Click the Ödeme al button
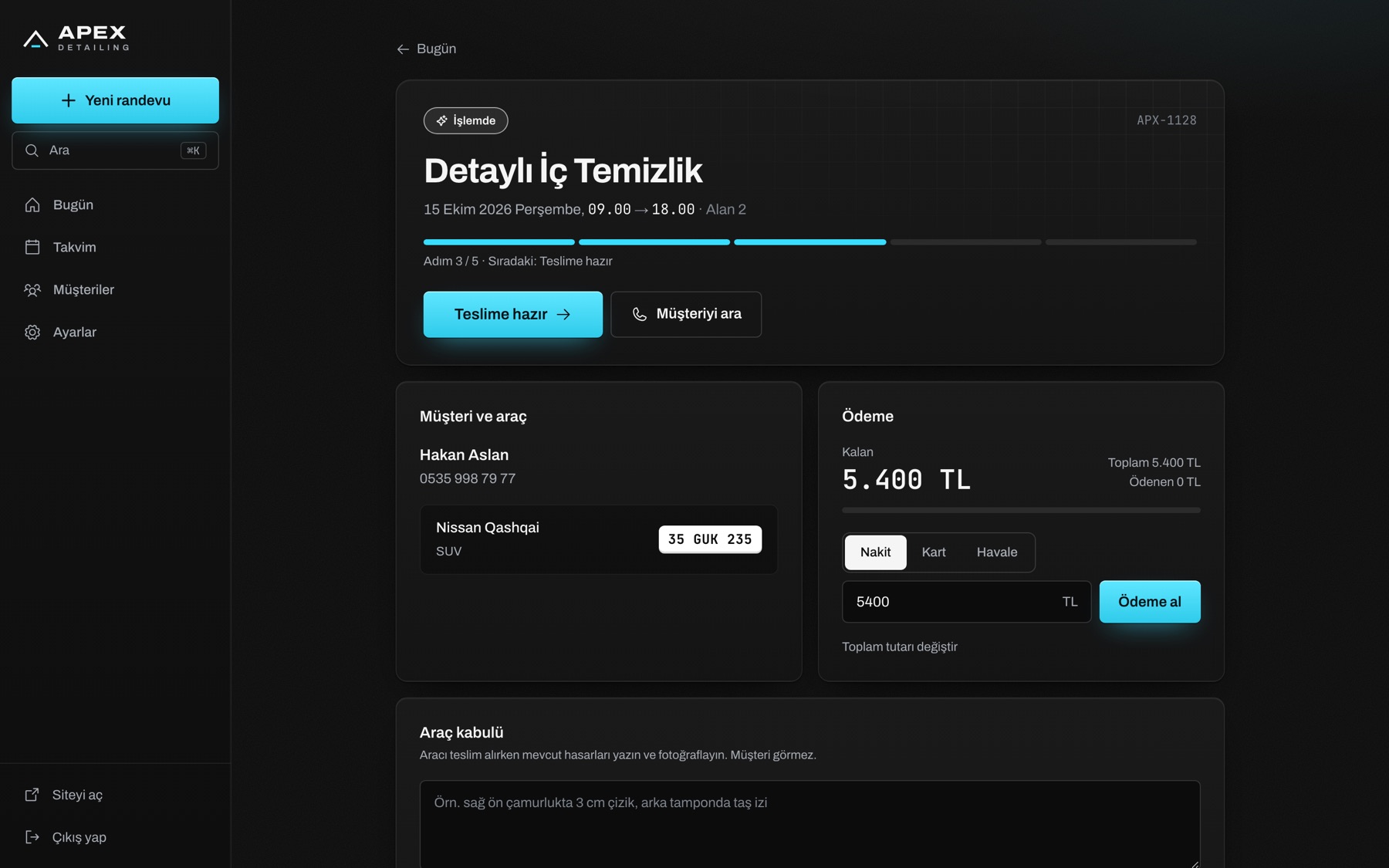 [1150, 602]
